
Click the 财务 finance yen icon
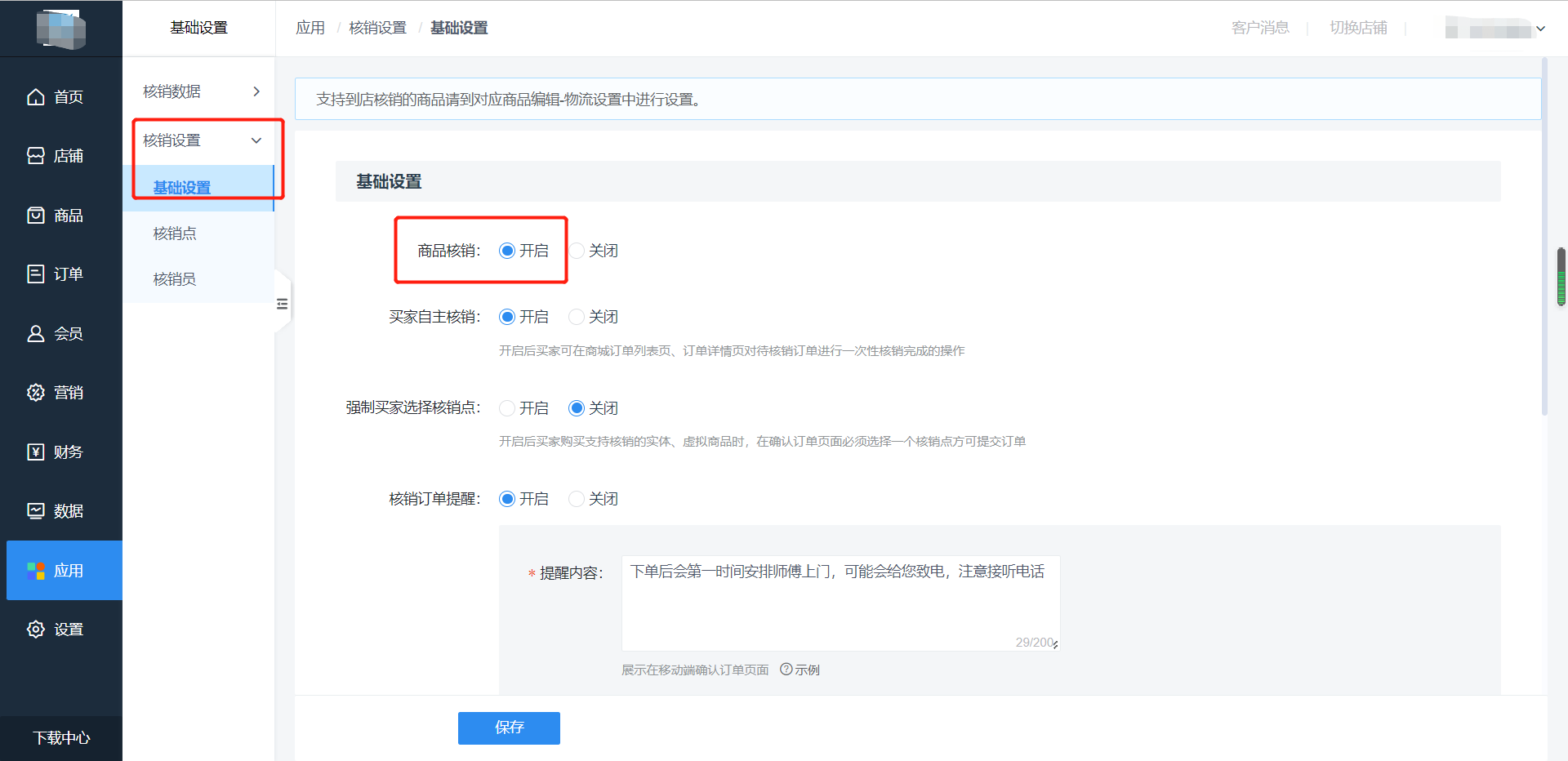(36, 452)
